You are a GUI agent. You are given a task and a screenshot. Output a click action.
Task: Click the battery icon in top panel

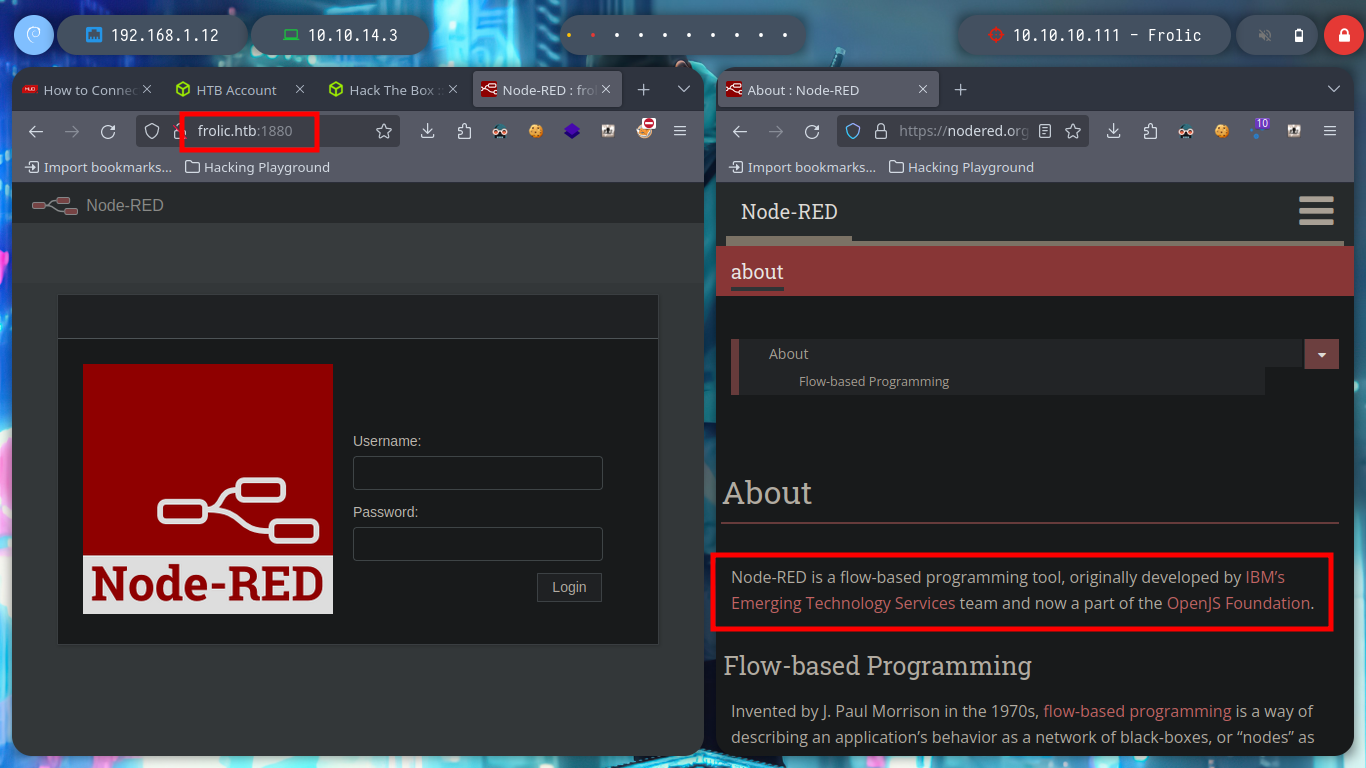pyautogui.click(x=1299, y=35)
